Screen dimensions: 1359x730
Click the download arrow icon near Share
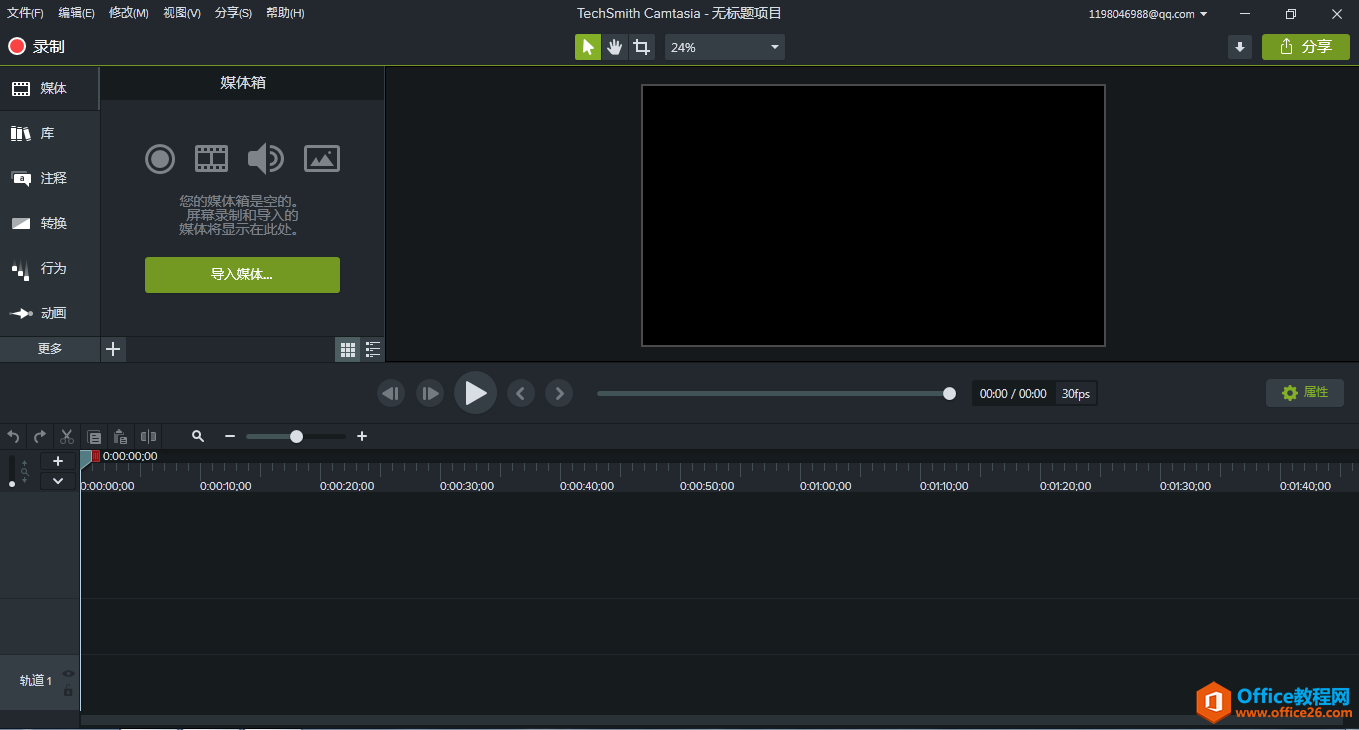[1240, 47]
